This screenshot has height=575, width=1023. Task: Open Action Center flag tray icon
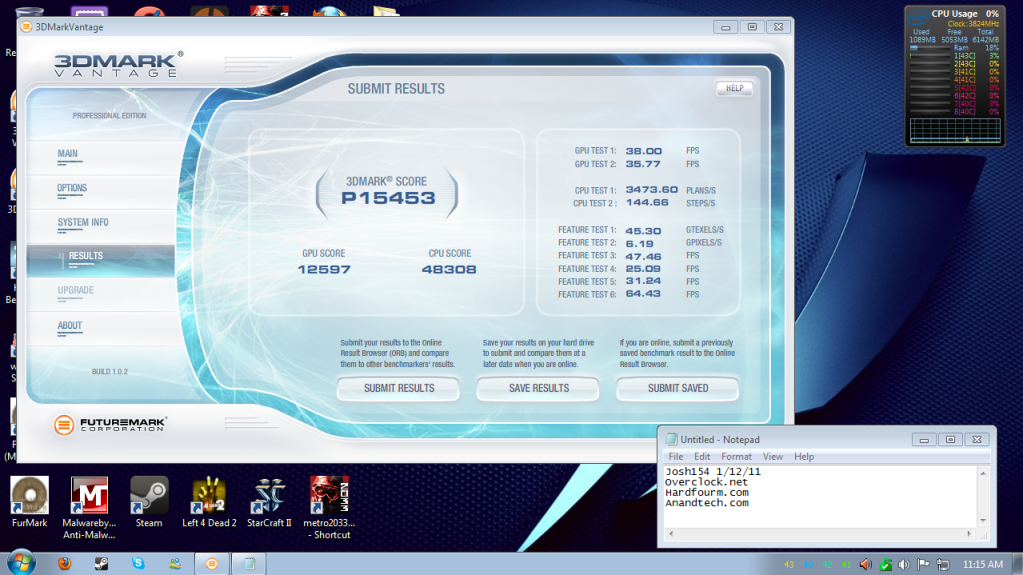point(923,564)
